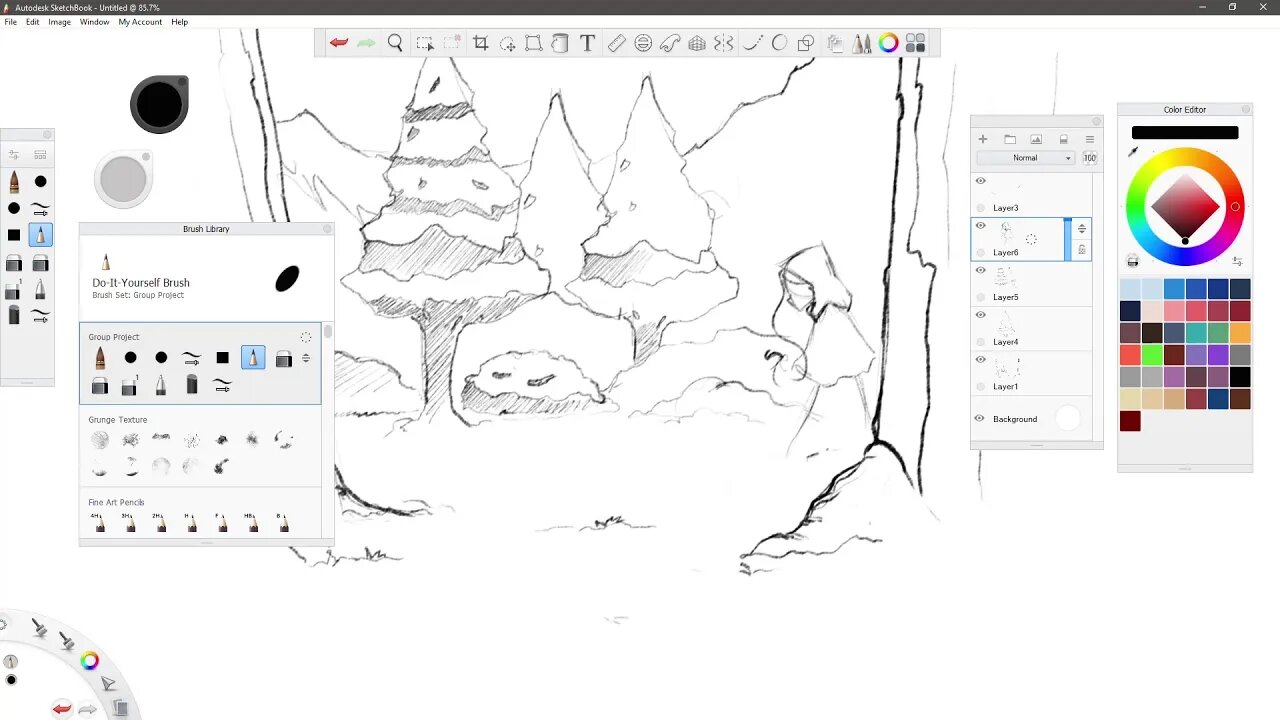
Task: Activate the Predictive Stroke tool
Action: (779, 43)
